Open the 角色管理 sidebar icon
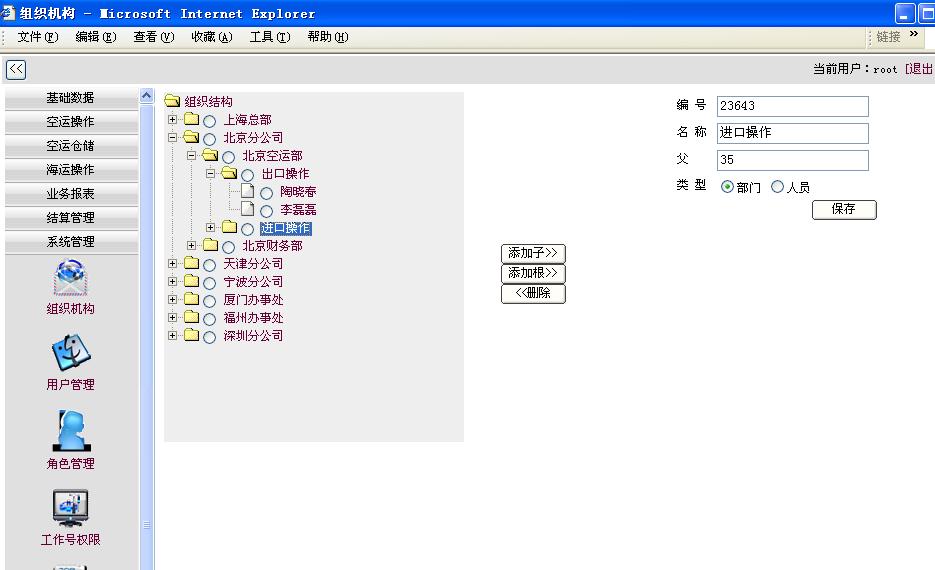This screenshot has width=935, height=570. (x=71, y=430)
